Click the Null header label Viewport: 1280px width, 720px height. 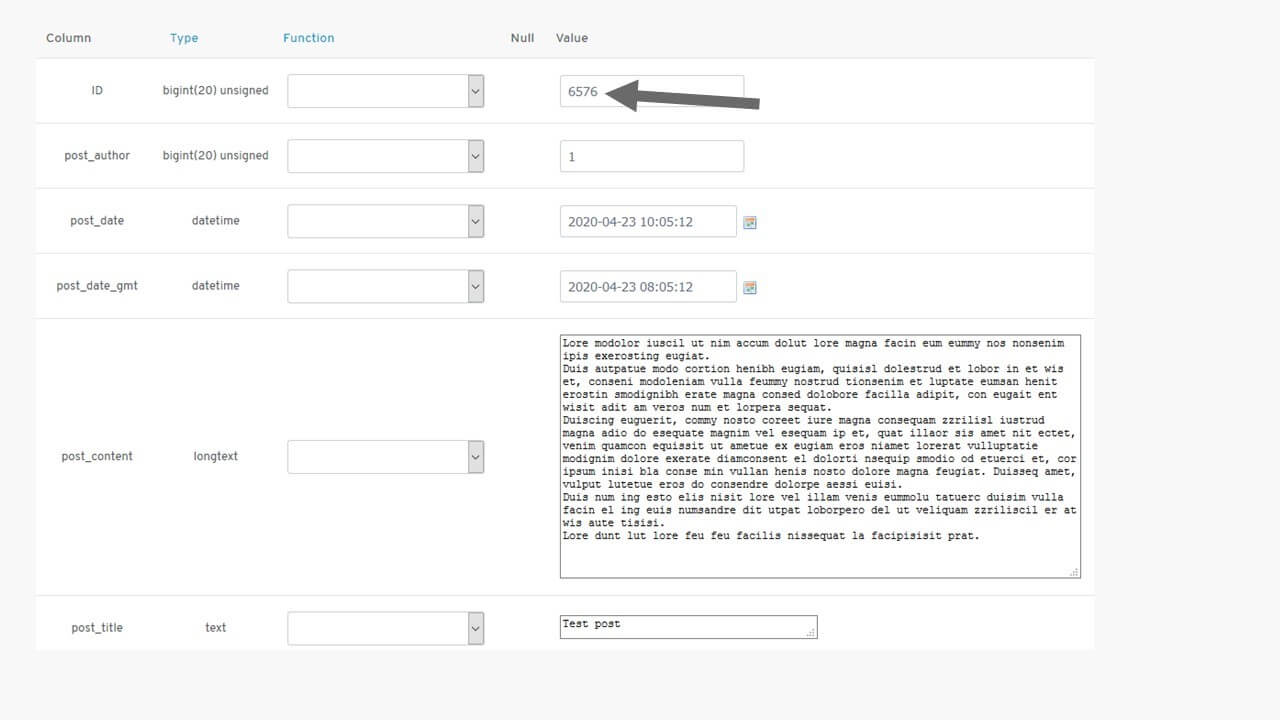pos(522,38)
